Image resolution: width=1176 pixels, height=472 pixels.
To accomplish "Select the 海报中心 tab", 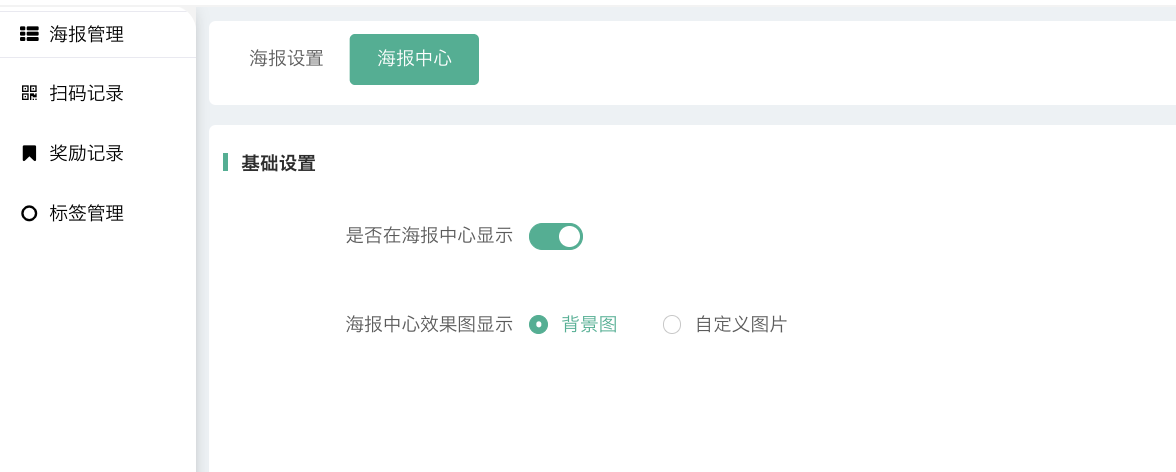I will tap(414, 59).
